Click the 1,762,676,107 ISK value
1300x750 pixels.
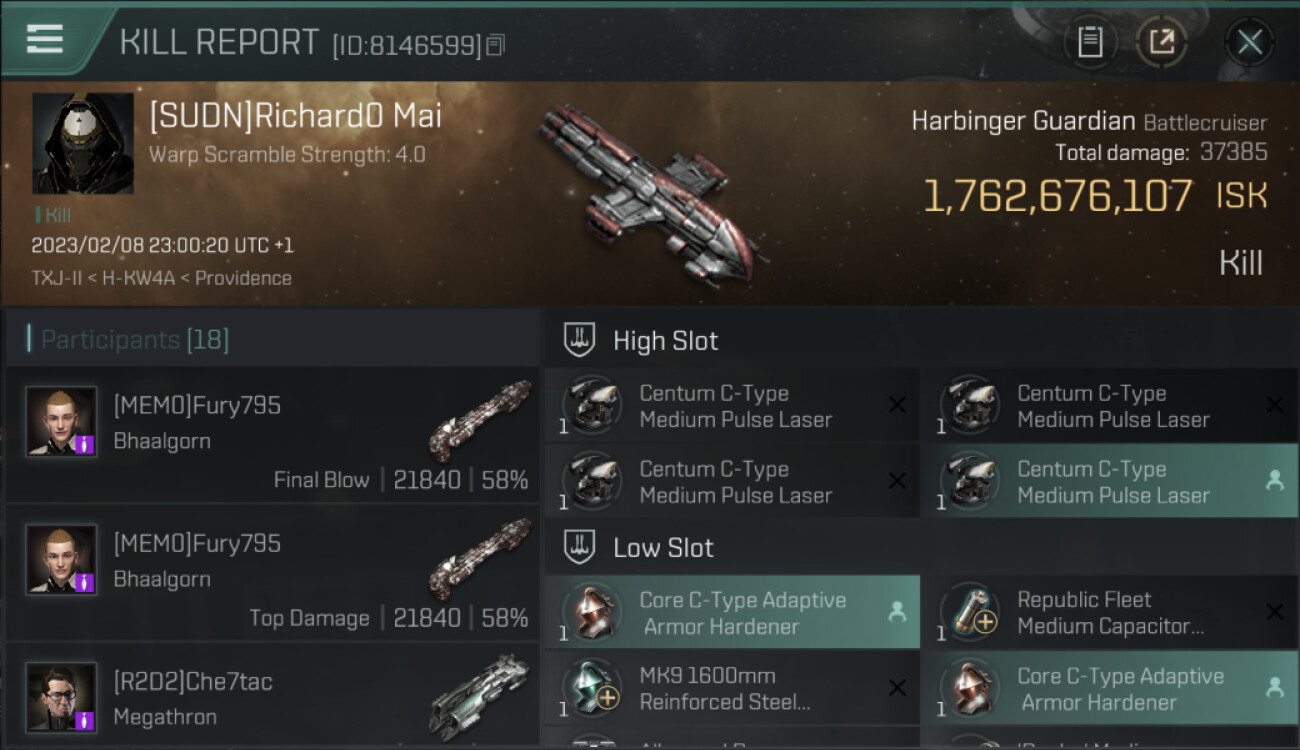point(1058,197)
